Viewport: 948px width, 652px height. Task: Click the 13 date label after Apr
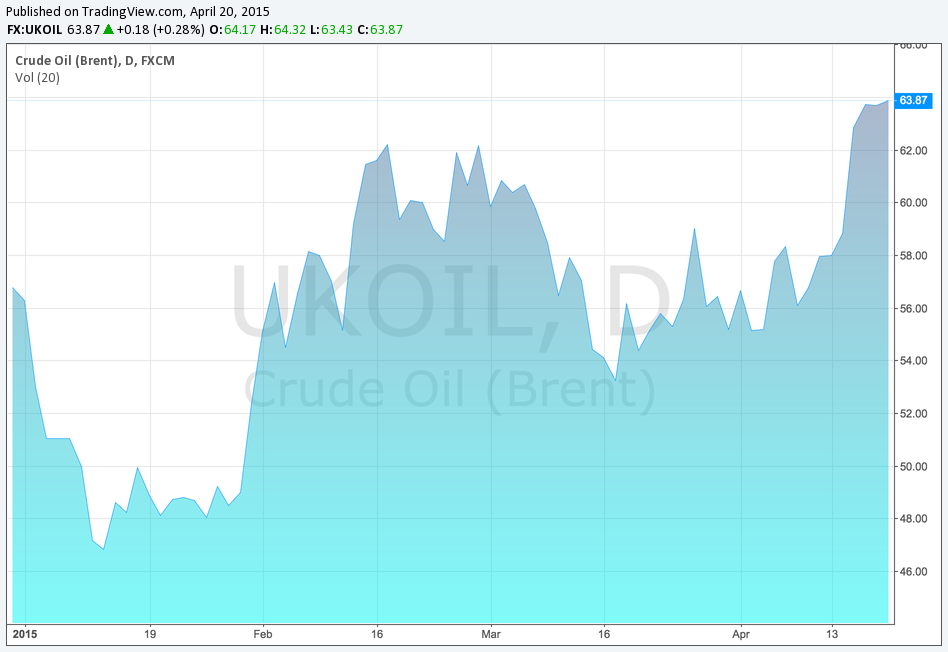coord(832,634)
